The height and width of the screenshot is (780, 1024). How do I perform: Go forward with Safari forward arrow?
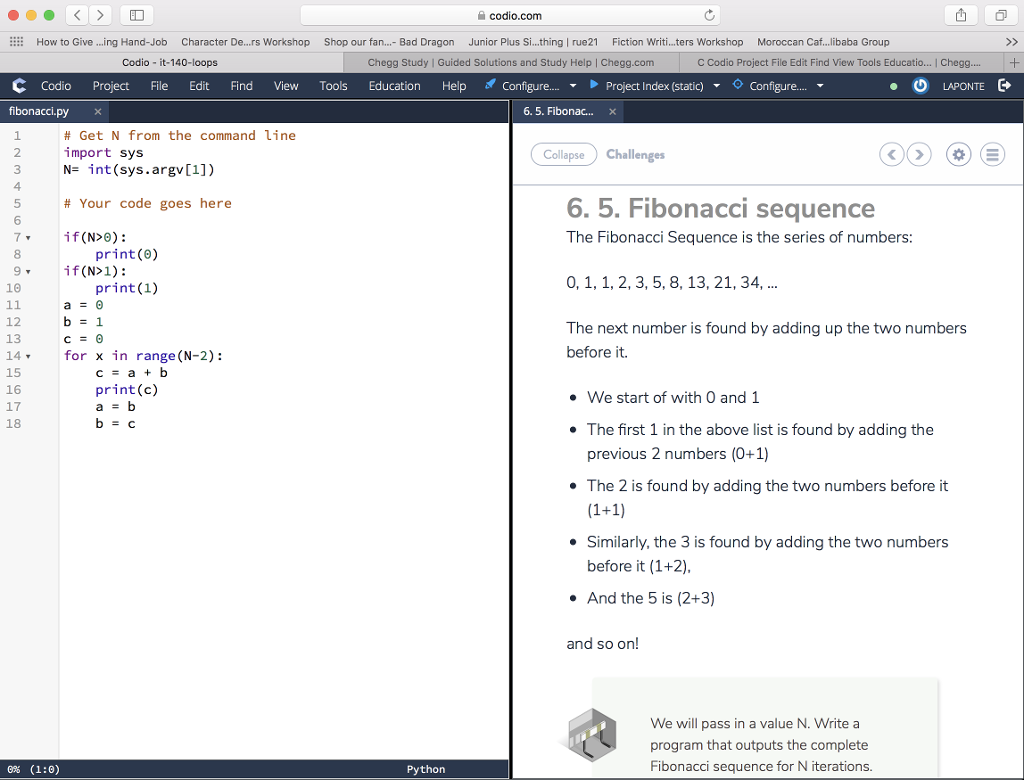[x=100, y=14]
